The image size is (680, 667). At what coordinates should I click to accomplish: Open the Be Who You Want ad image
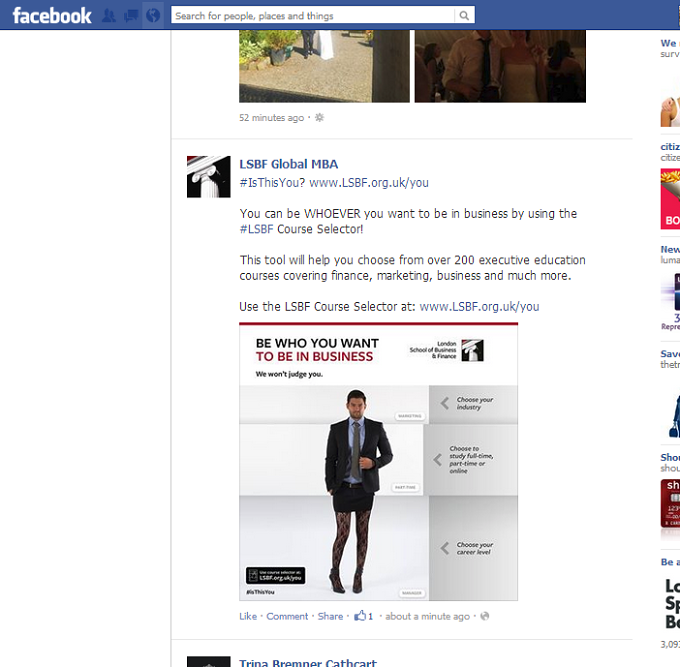(378, 461)
